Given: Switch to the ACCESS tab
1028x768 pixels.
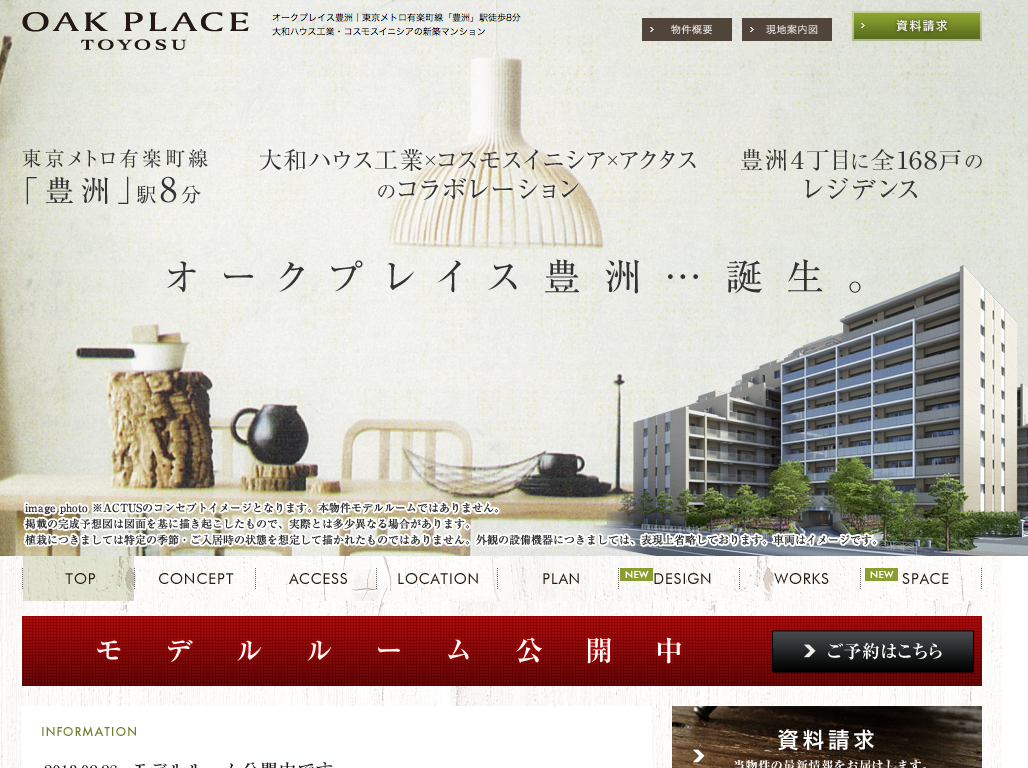Looking at the screenshot, I should click(x=318, y=579).
